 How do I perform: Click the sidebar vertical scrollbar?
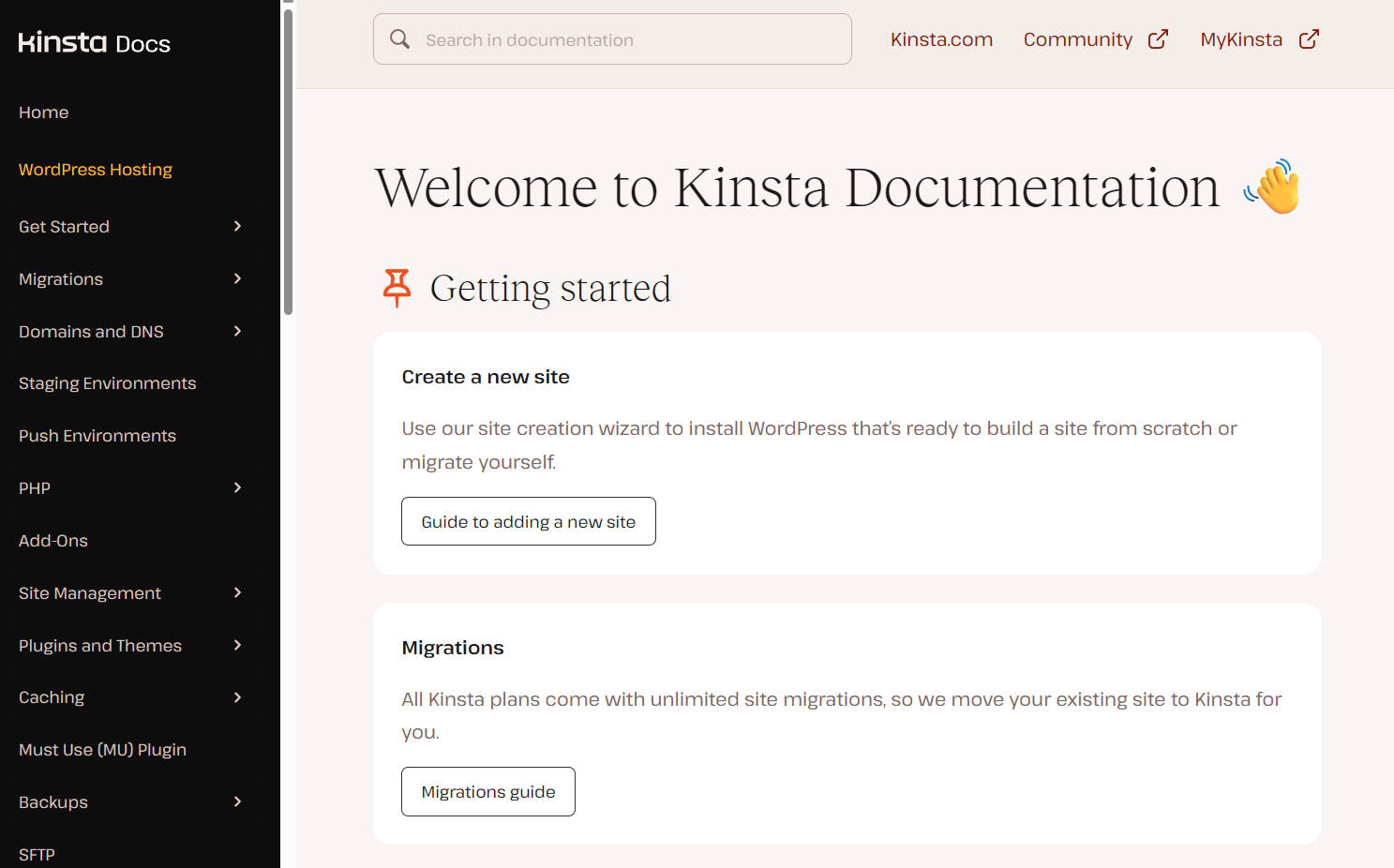[x=288, y=161]
